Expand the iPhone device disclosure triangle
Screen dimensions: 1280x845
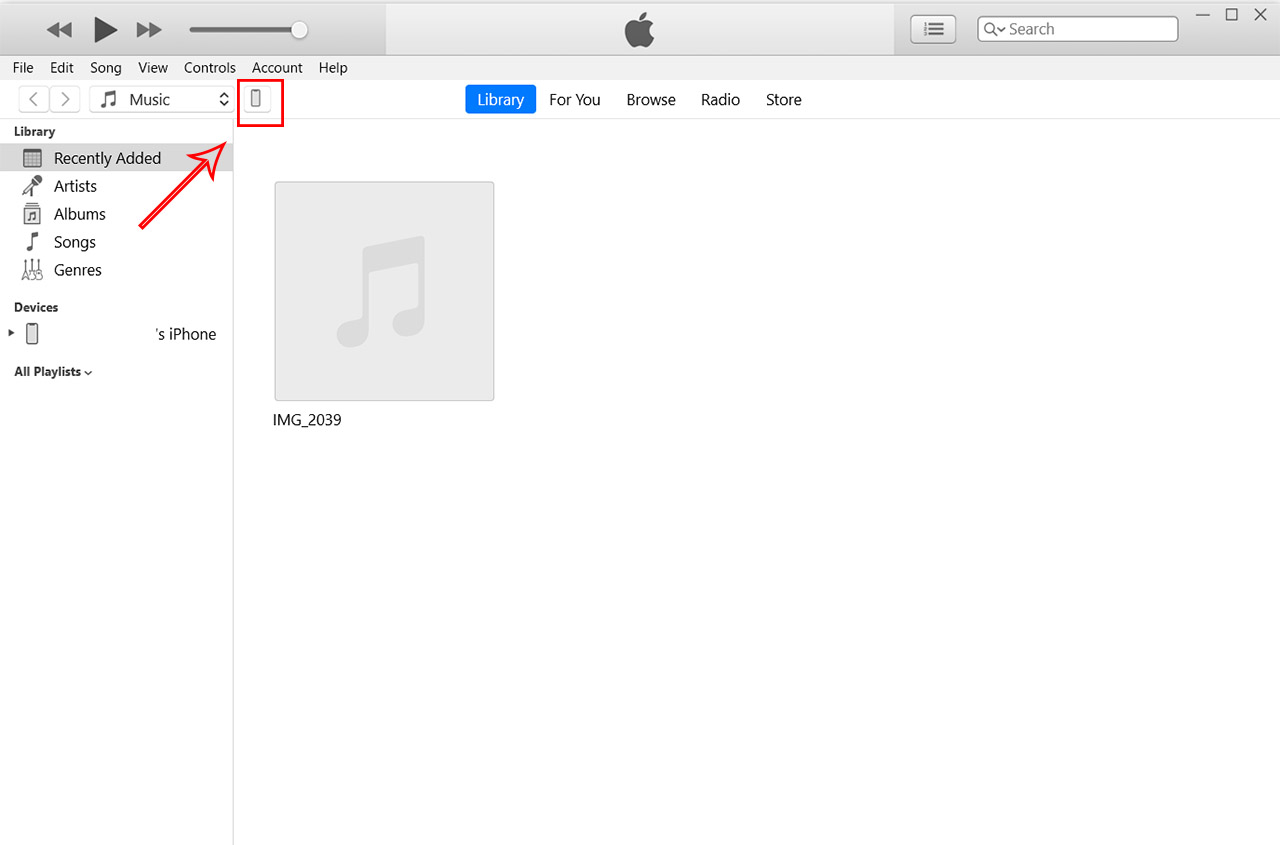click(11, 333)
